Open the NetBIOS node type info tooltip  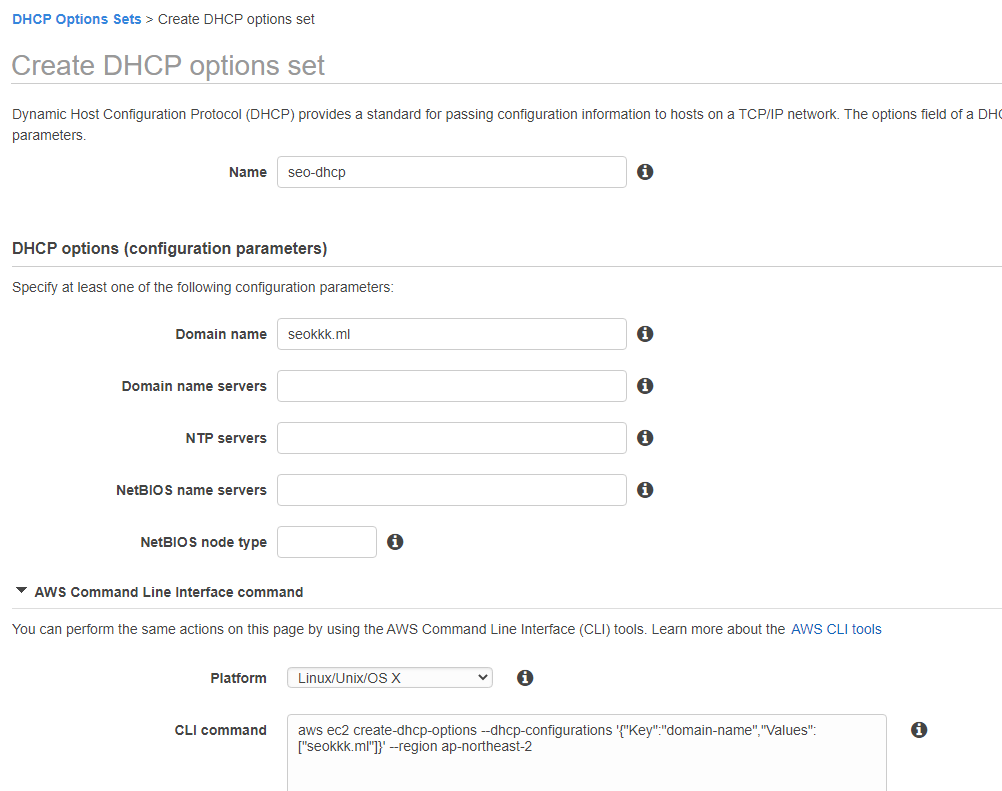(x=394, y=541)
